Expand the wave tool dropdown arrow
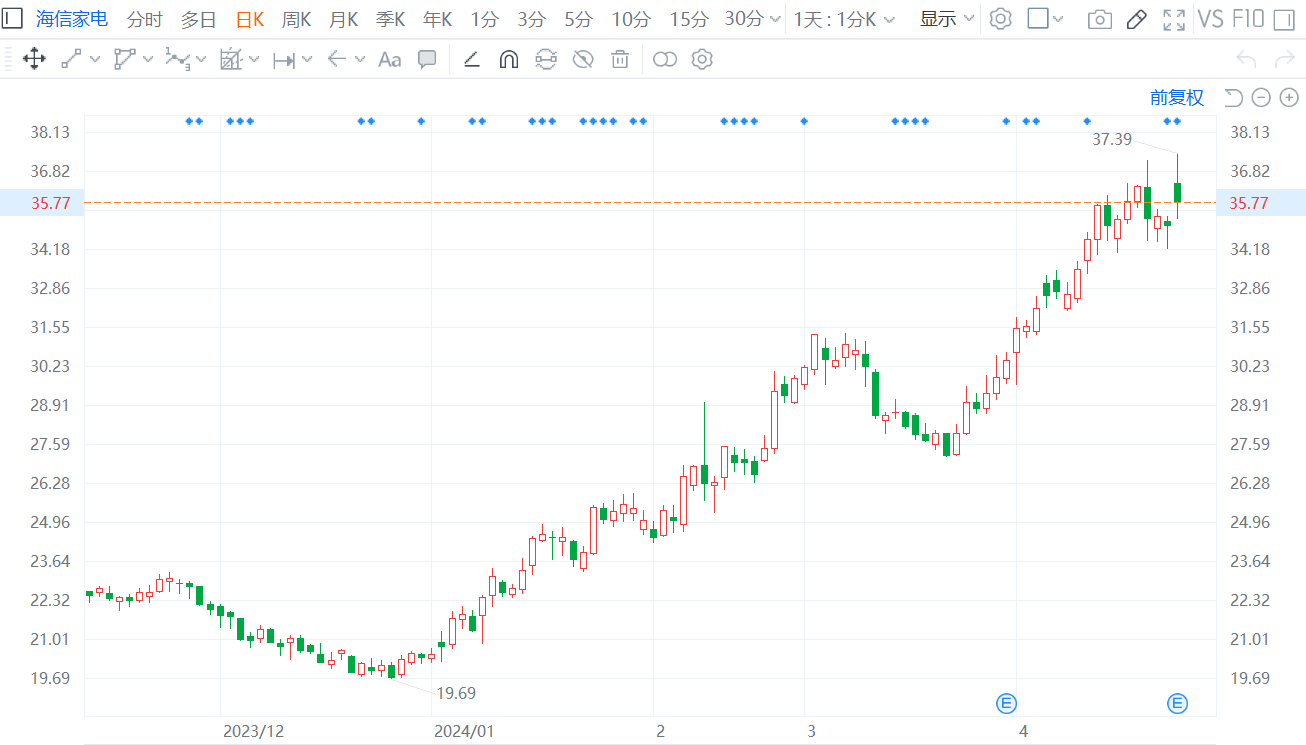Image resolution: width=1306 pixels, height=745 pixels. (201, 60)
